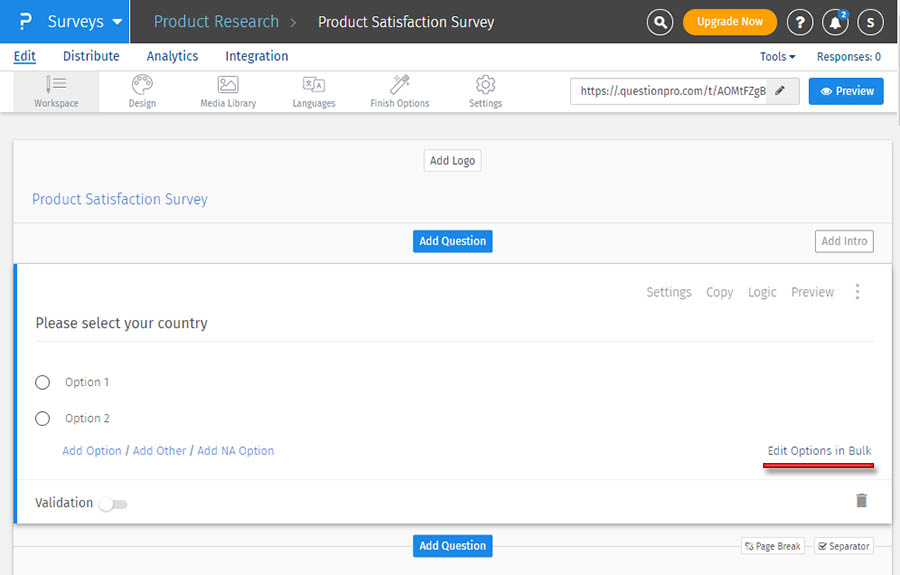
Task: Click the Edit Options in Bulk link
Action: pyautogui.click(x=819, y=451)
